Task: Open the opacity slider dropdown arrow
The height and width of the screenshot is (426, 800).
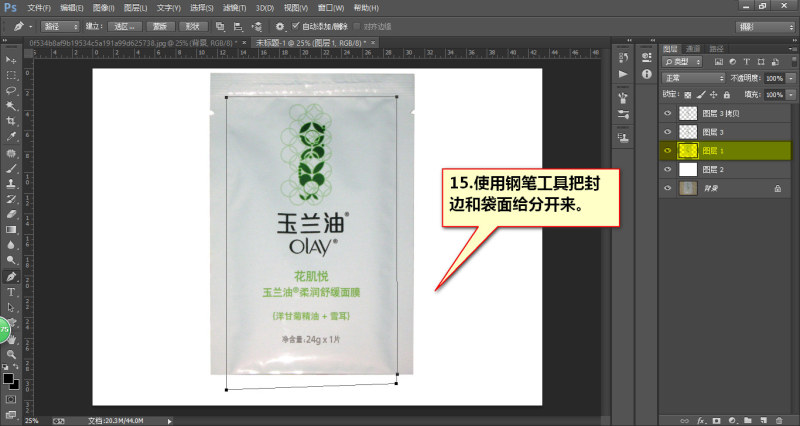Action: [x=791, y=78]
